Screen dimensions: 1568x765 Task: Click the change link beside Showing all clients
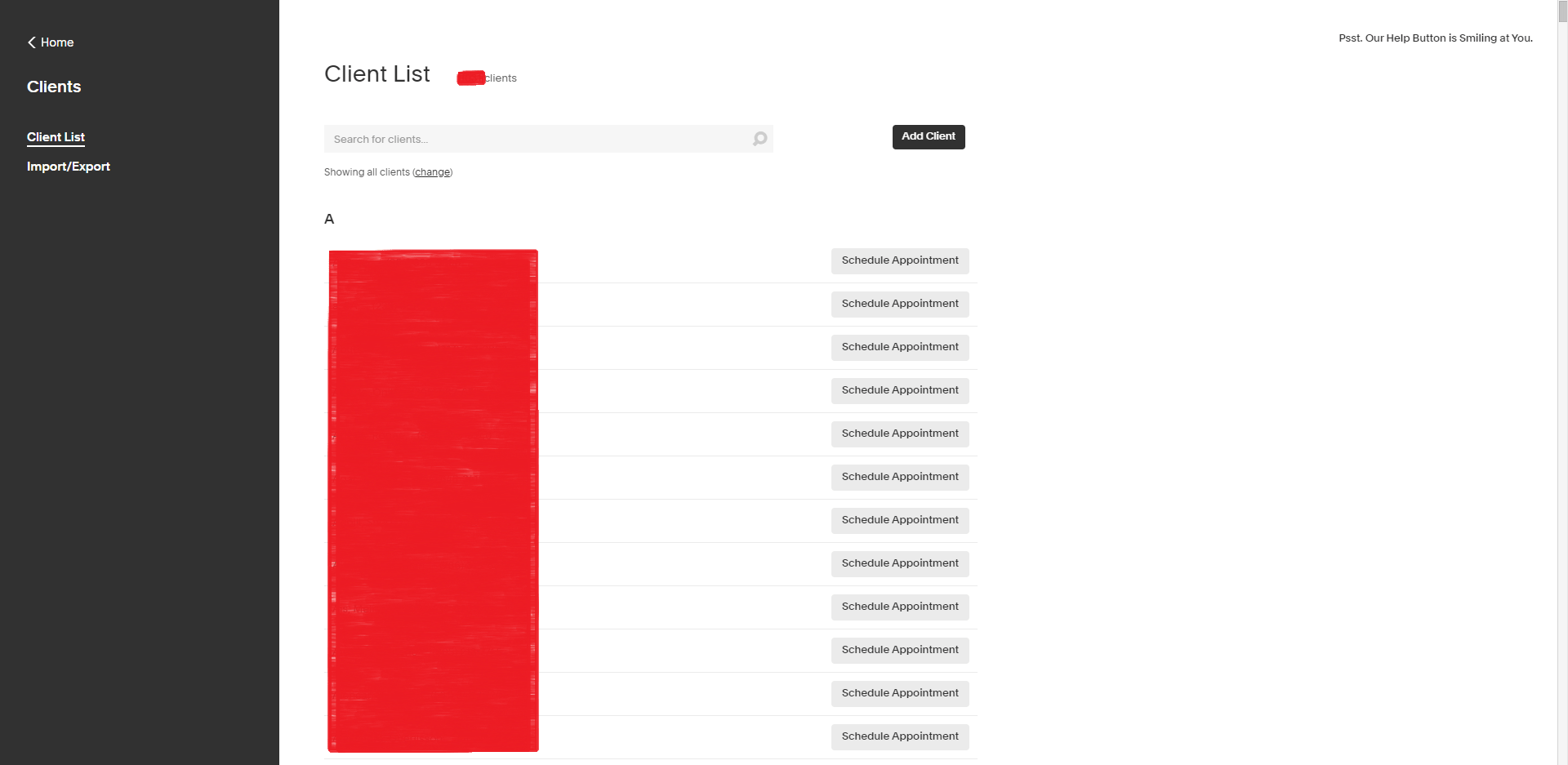pos(432,172)
